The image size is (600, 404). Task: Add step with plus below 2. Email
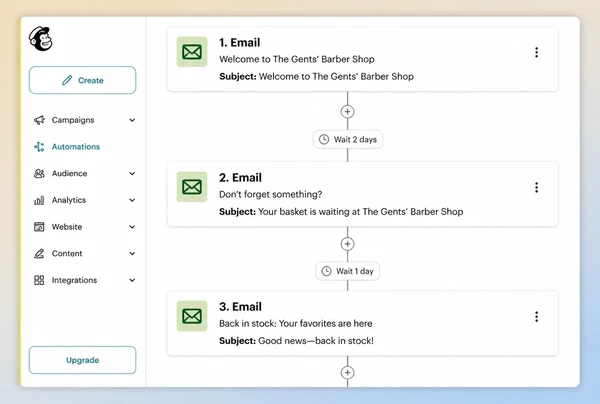point(347,244)
